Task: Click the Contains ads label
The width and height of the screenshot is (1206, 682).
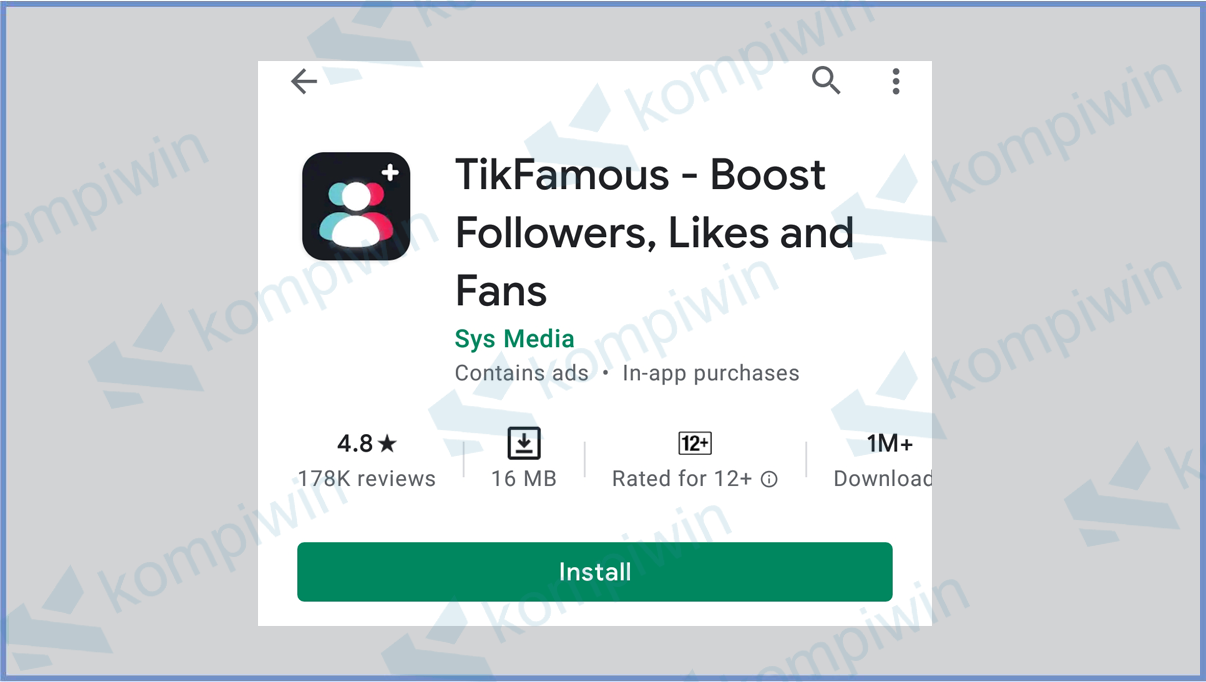Action: (x=522, y=373)
